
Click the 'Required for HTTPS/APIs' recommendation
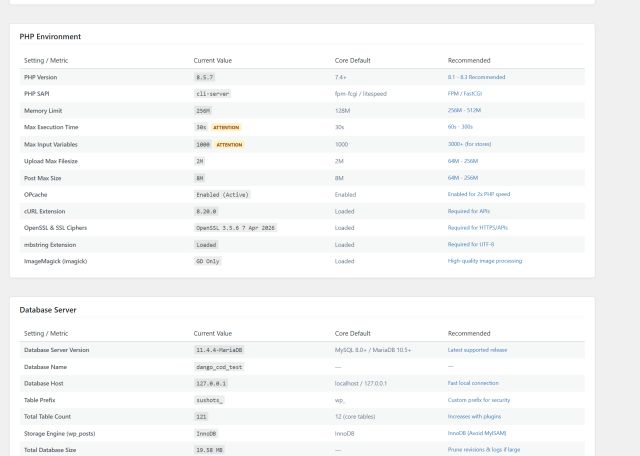[478, 228]
